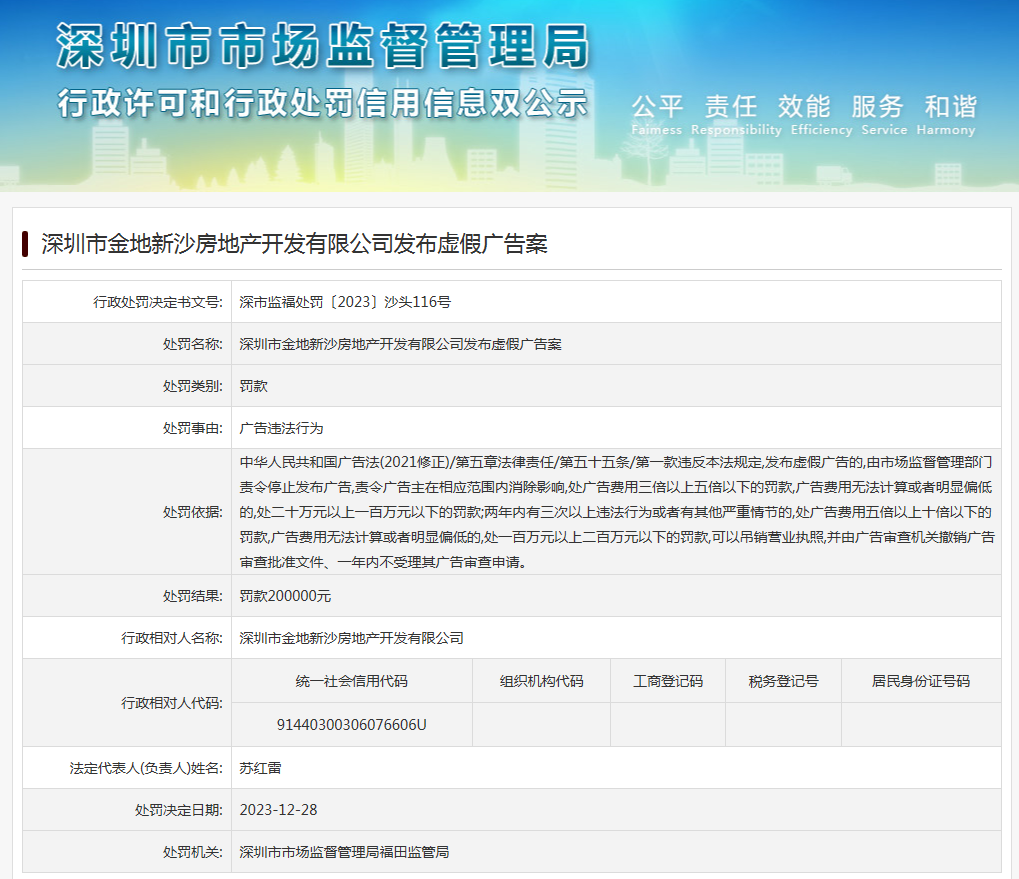The image size is (1019, 879).
Task: Click the decision date 2023-12-28
Action: pos(278,809)
